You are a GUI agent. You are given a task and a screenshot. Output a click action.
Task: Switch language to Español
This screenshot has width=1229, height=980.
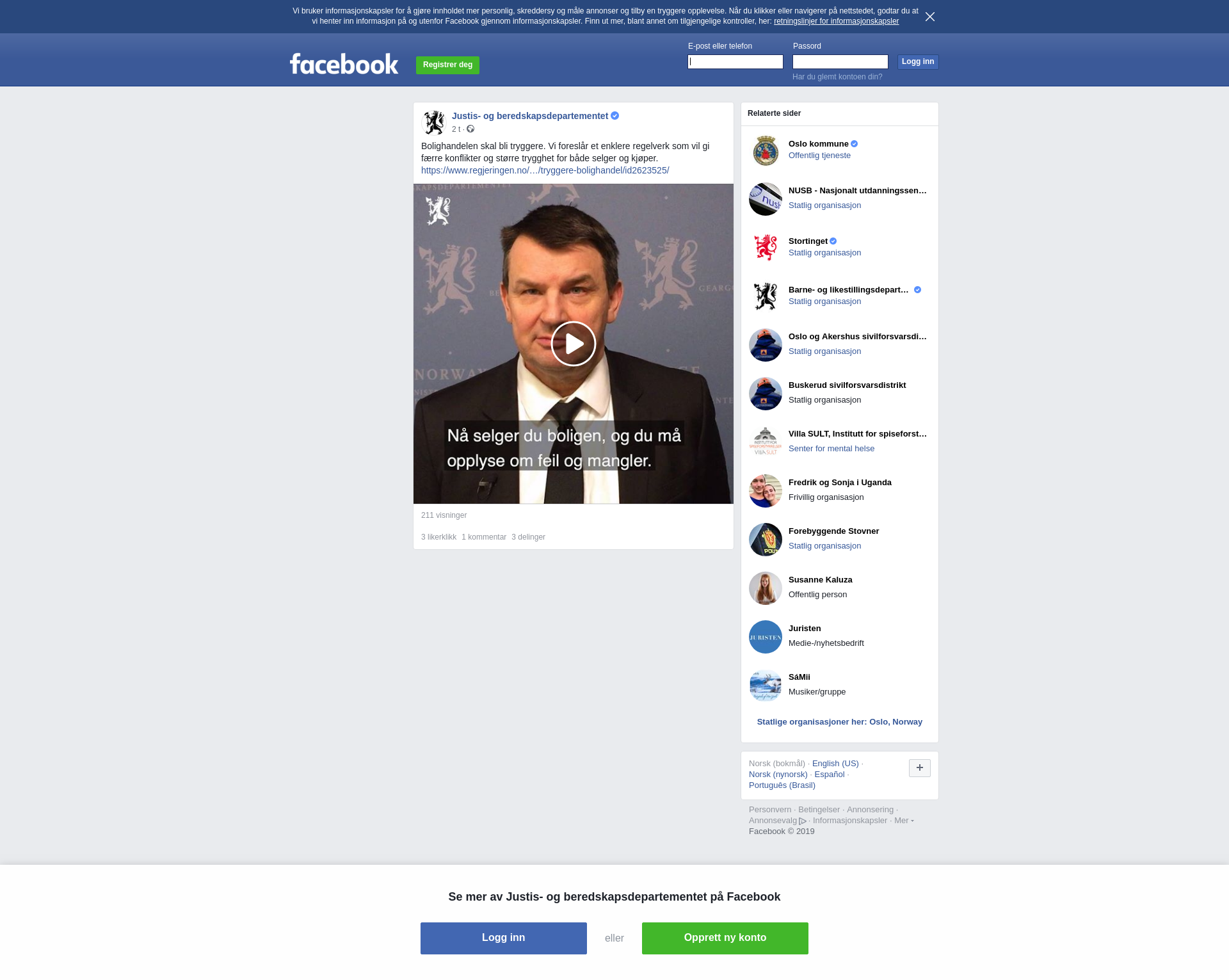click(830, 775)
